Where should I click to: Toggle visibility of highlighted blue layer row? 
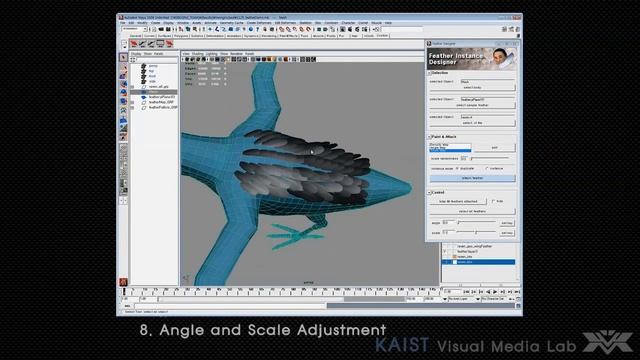pyautogui.click(x=445, y=262)
